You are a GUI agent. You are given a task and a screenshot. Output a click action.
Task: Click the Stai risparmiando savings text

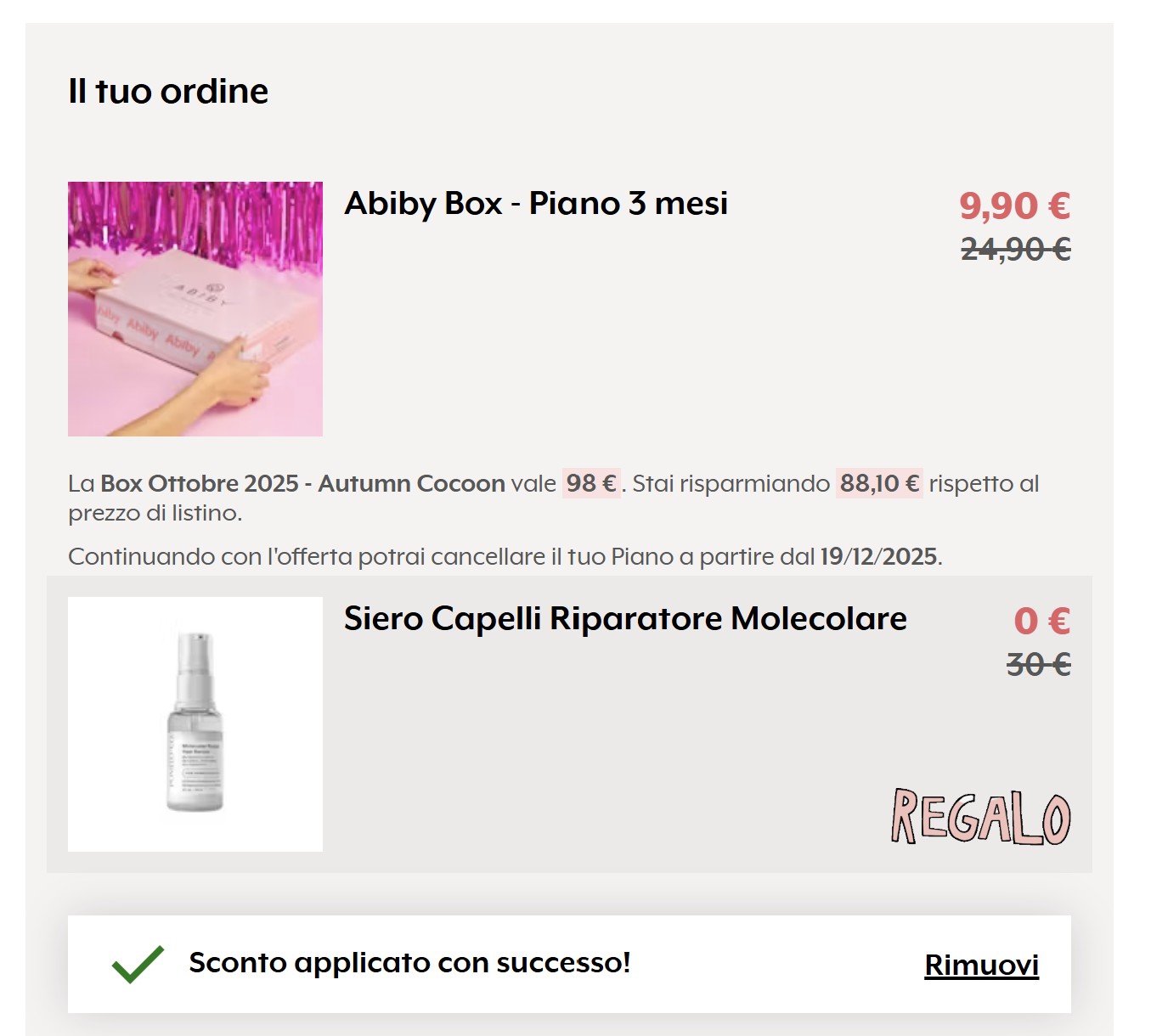click(731, 483)
